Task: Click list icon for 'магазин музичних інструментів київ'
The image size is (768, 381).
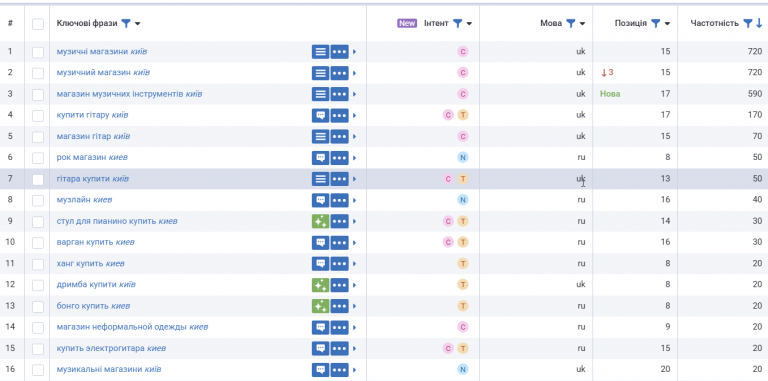Action: coord(320,94)
